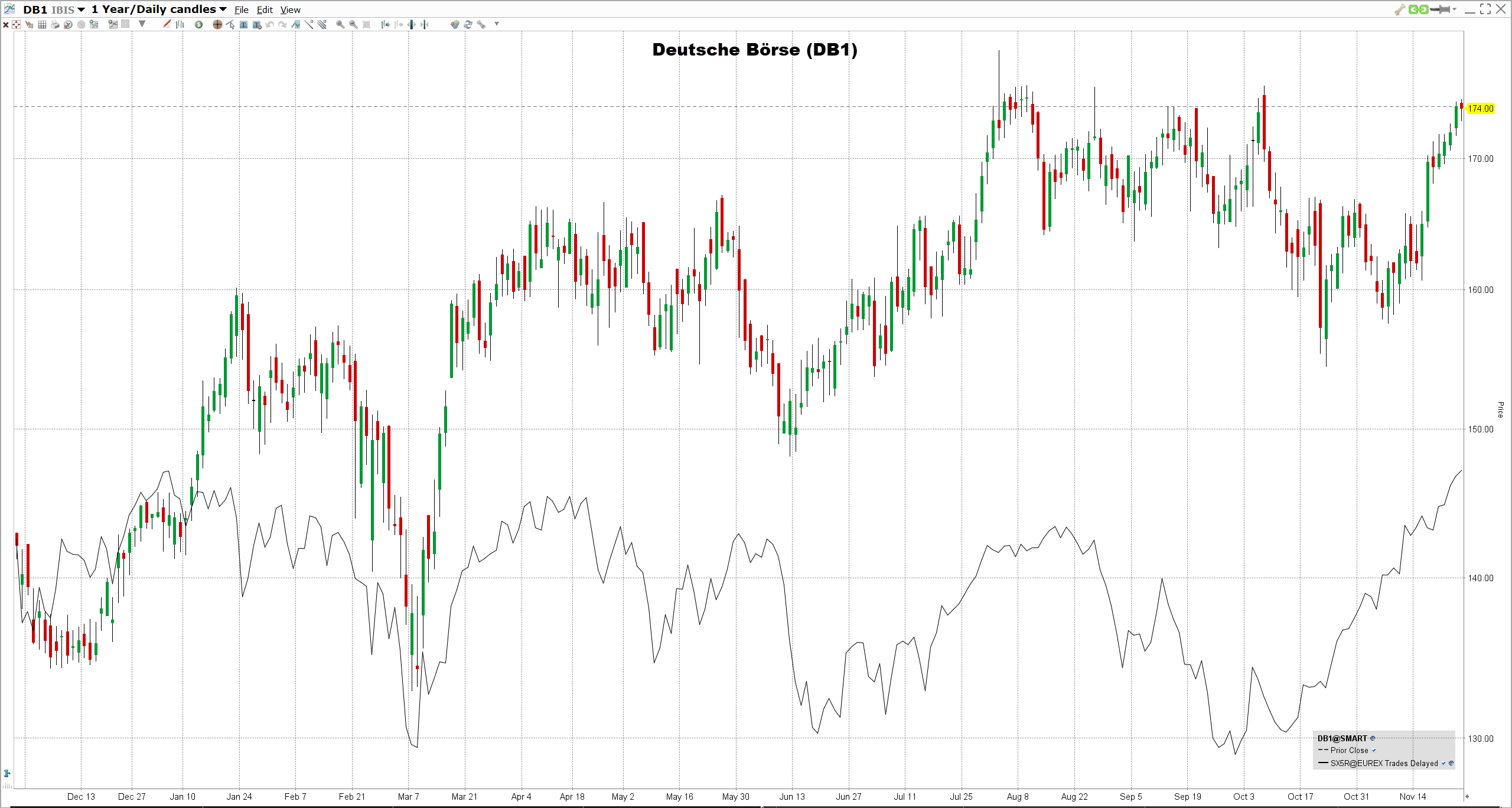Click the Prior Close legend label
The height and width of the screenshot is (808, 1512).
coord(1350,750)
